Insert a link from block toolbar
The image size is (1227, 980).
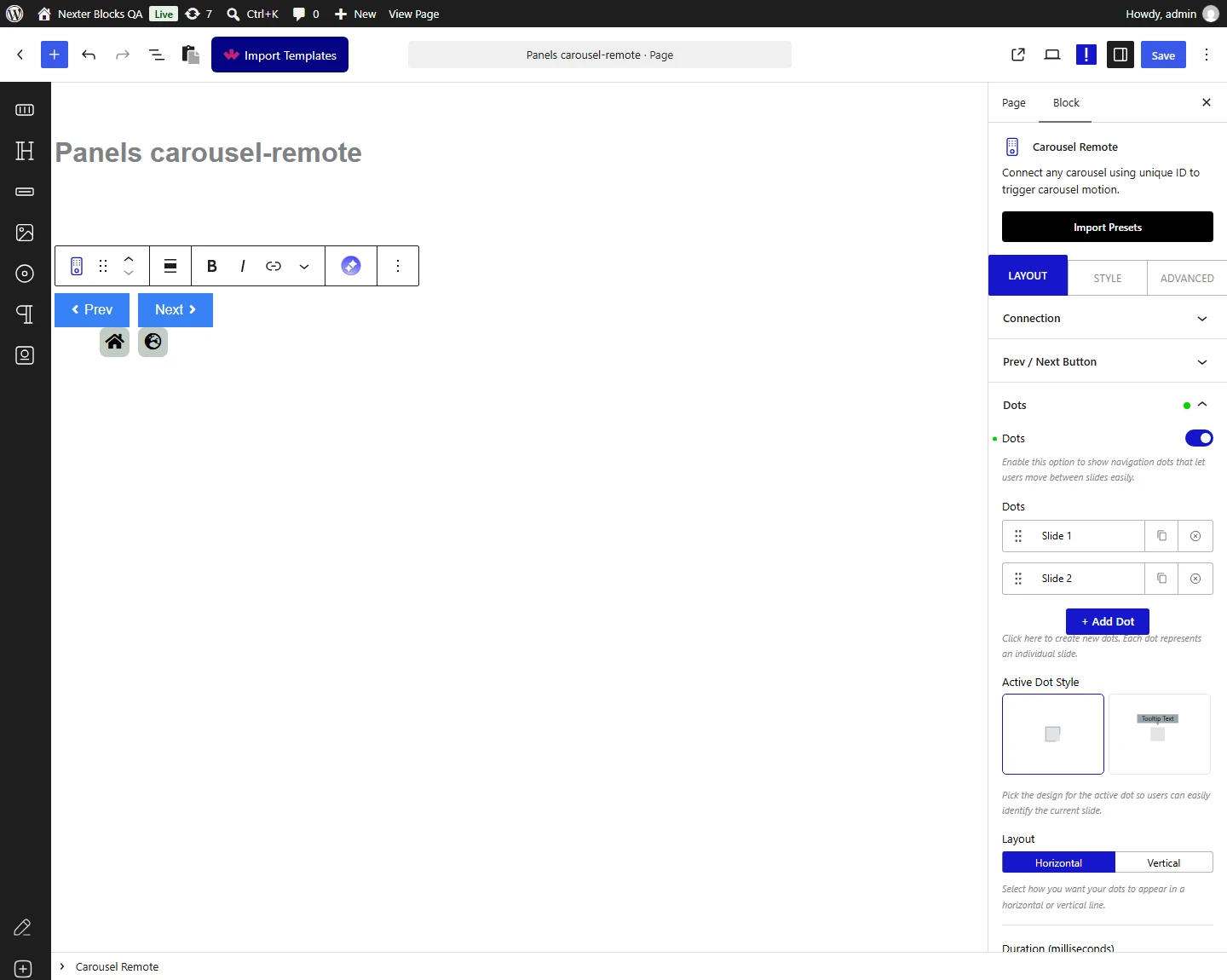click(274, 266)
